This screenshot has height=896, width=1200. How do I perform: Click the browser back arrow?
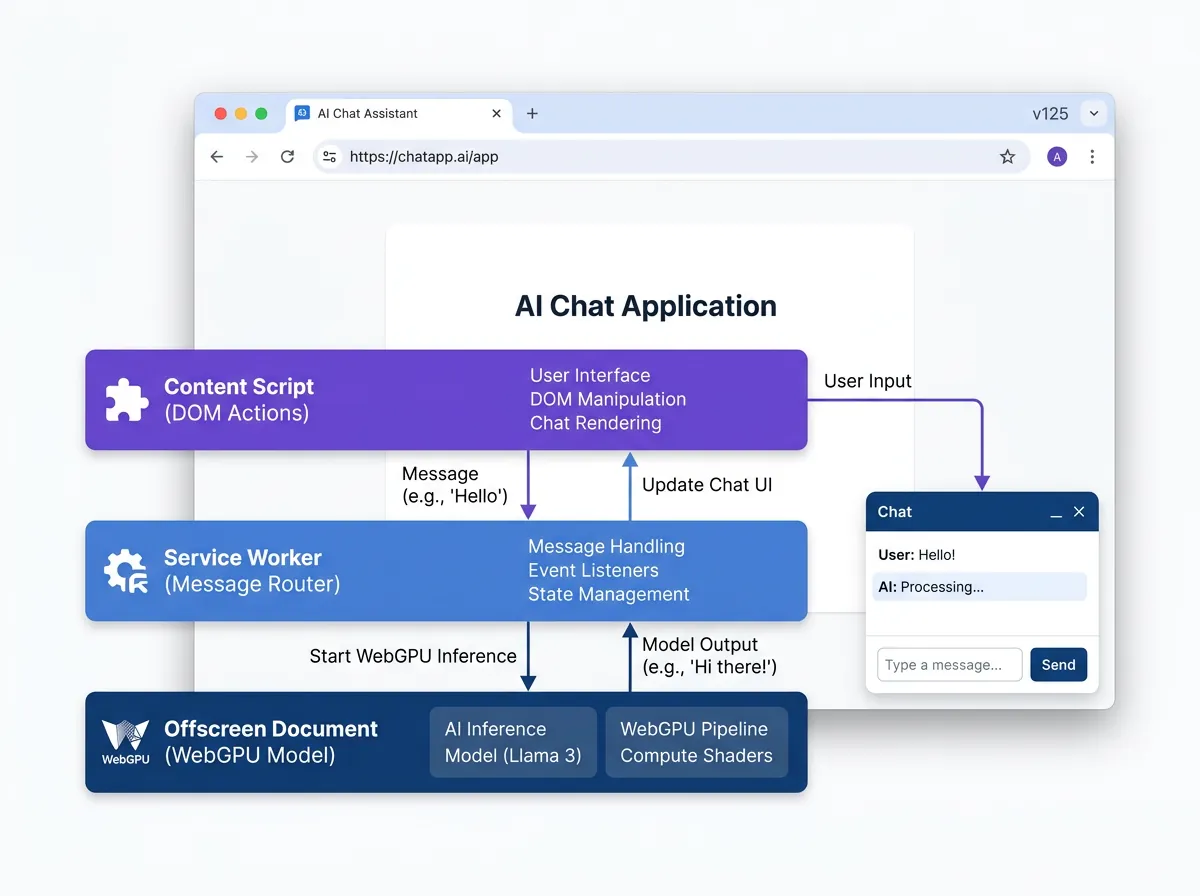coord(216,157)
